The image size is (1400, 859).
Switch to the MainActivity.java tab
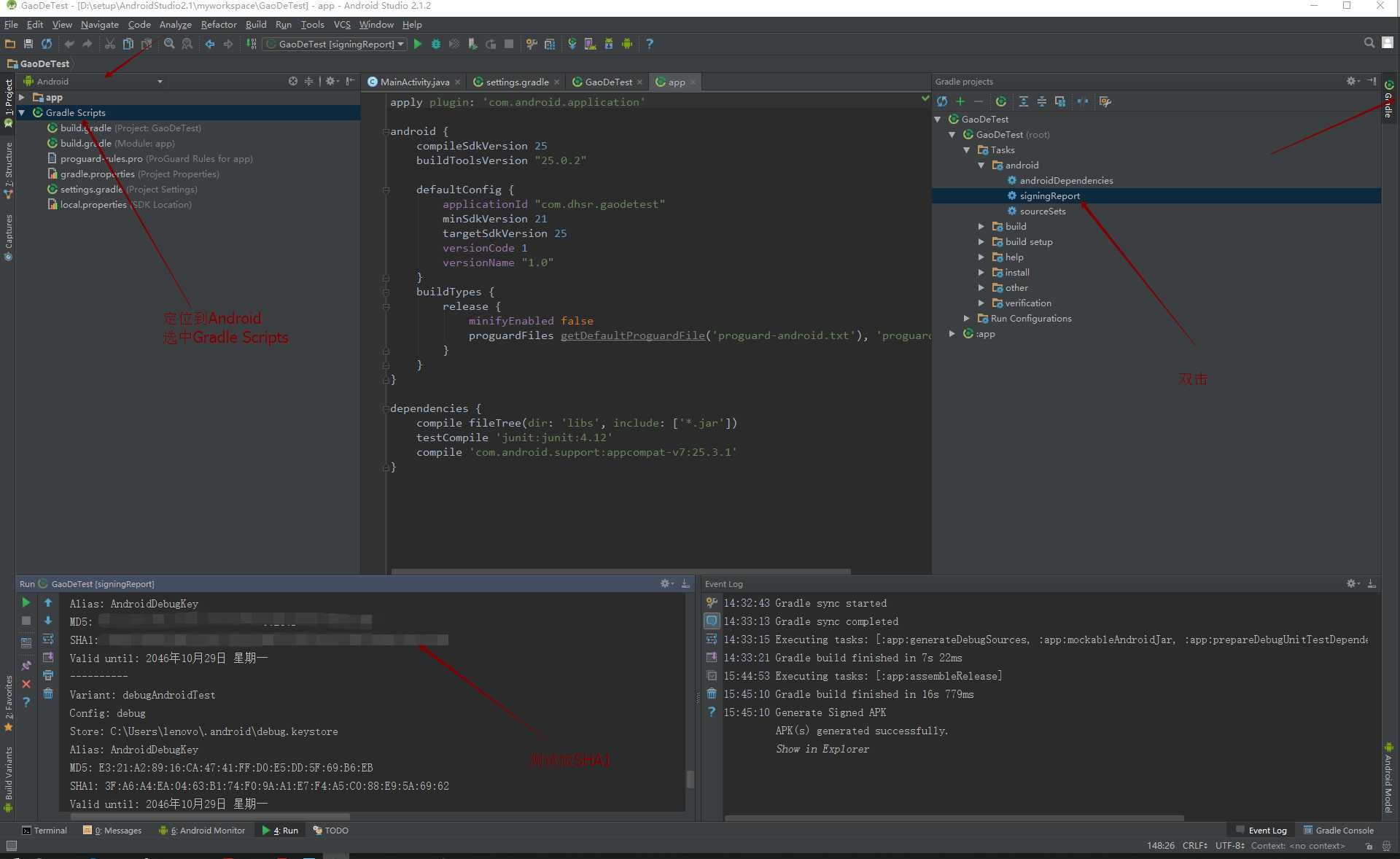(x=413, y=82)
